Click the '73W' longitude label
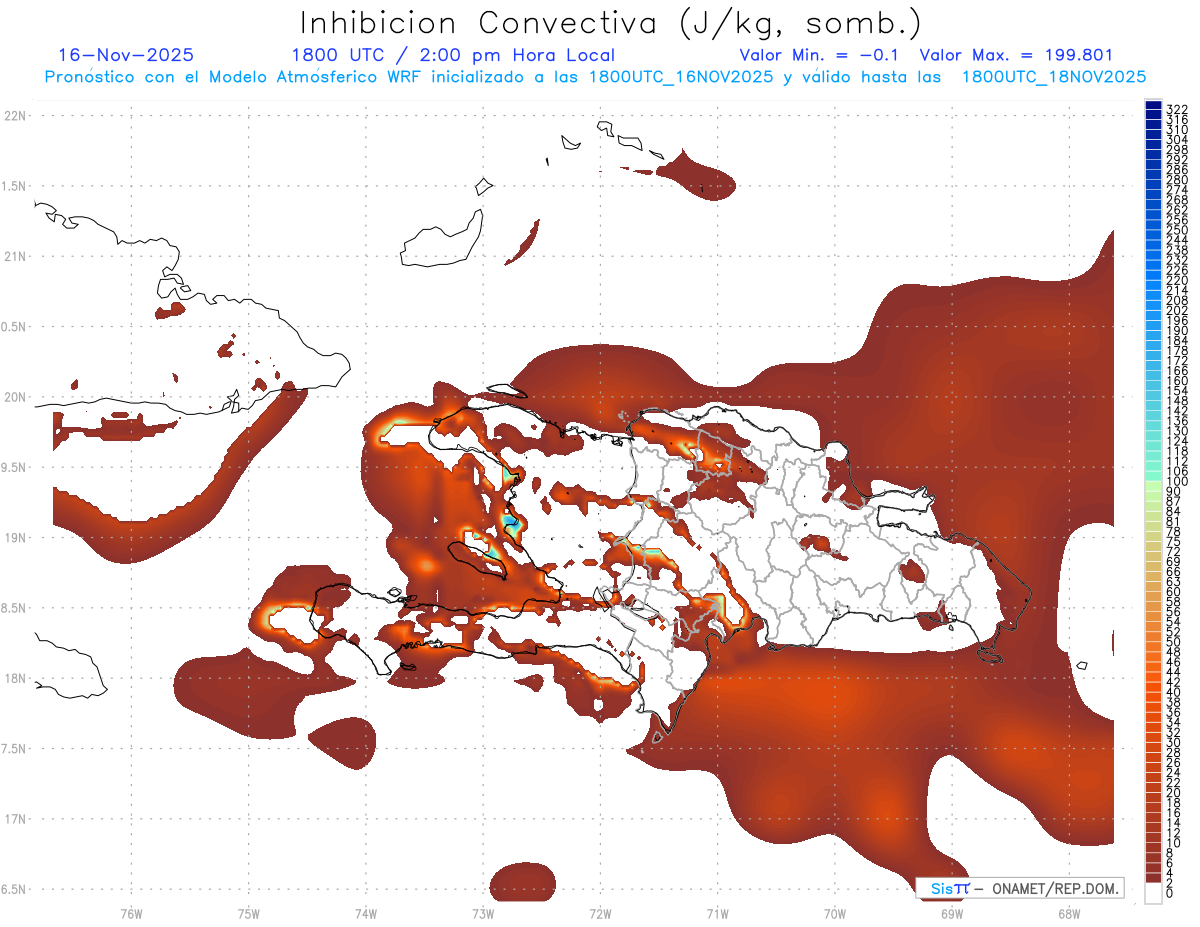Screen dimensions: 1200x927 [x=483, y=913]
